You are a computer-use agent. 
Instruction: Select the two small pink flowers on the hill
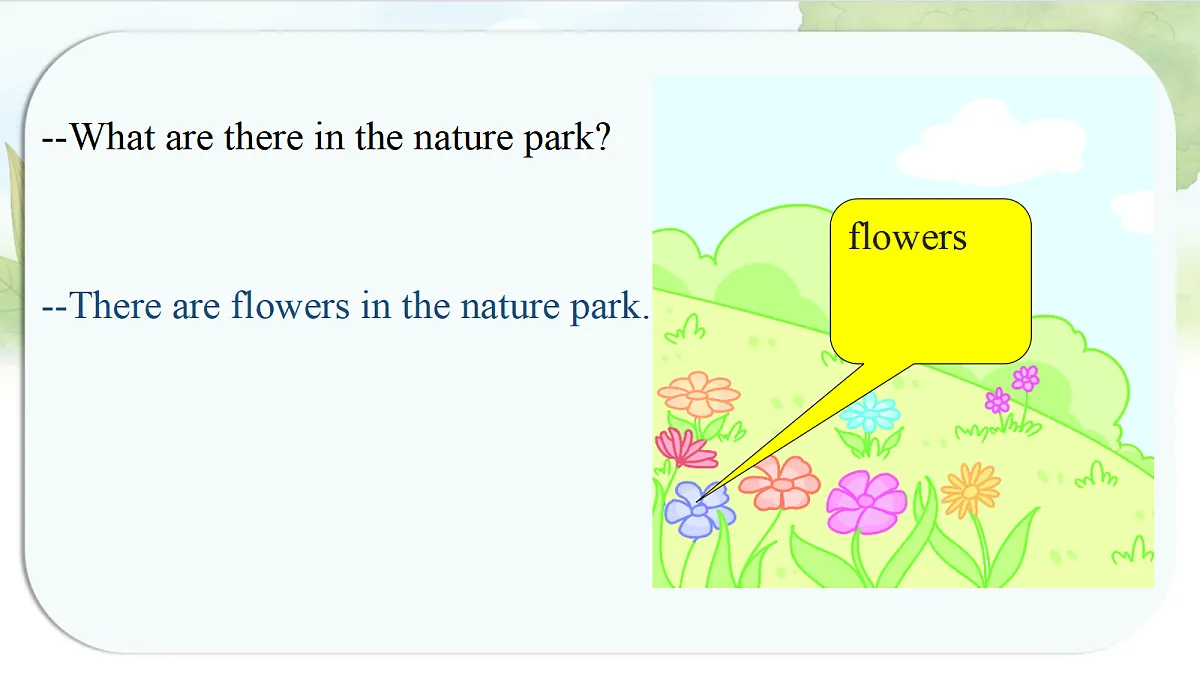1012,390
